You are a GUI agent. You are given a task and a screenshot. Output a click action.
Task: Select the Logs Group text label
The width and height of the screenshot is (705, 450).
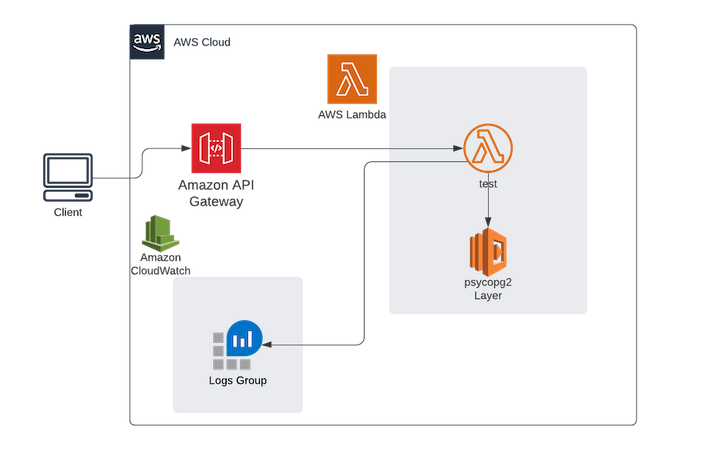(237, 381)
